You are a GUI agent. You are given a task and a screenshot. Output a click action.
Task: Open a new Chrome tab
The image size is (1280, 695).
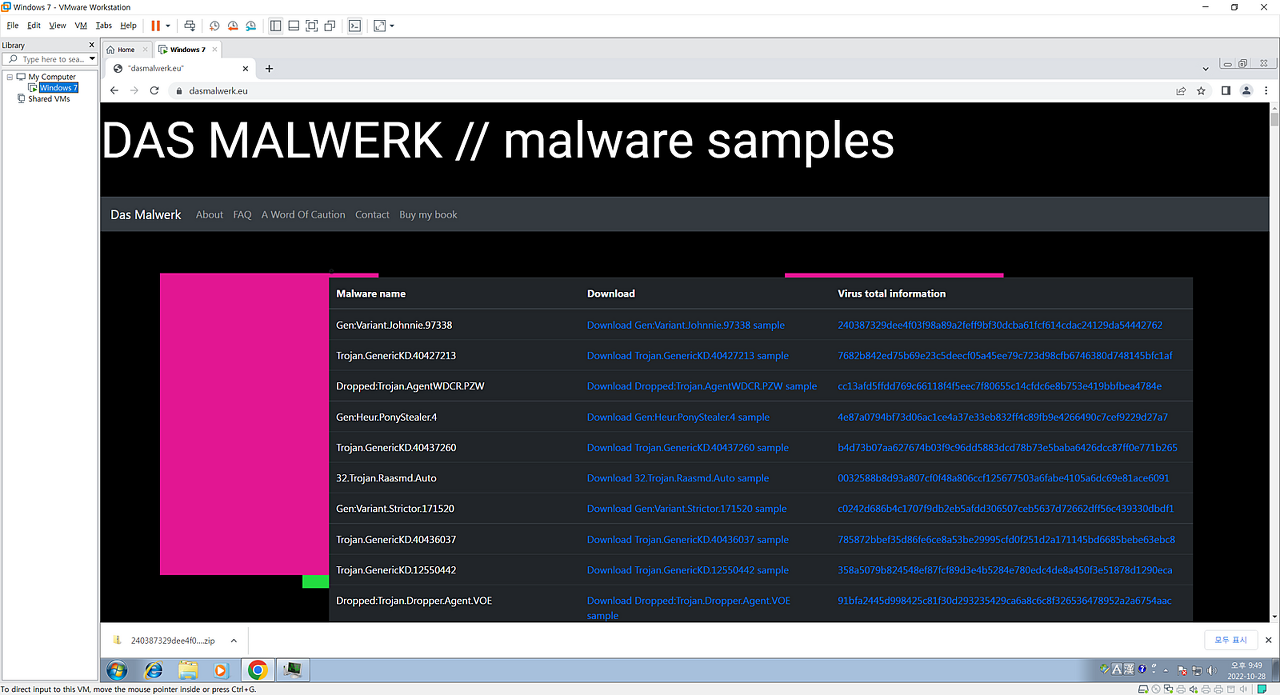(x=269, y=69)
